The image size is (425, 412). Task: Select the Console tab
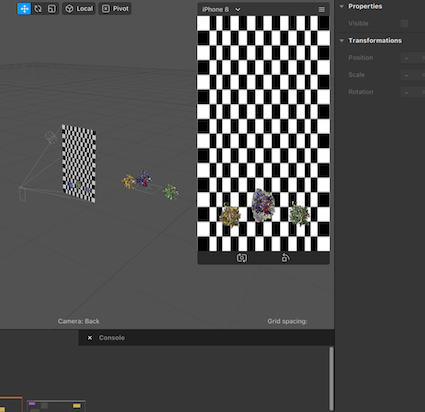point(112,338)
